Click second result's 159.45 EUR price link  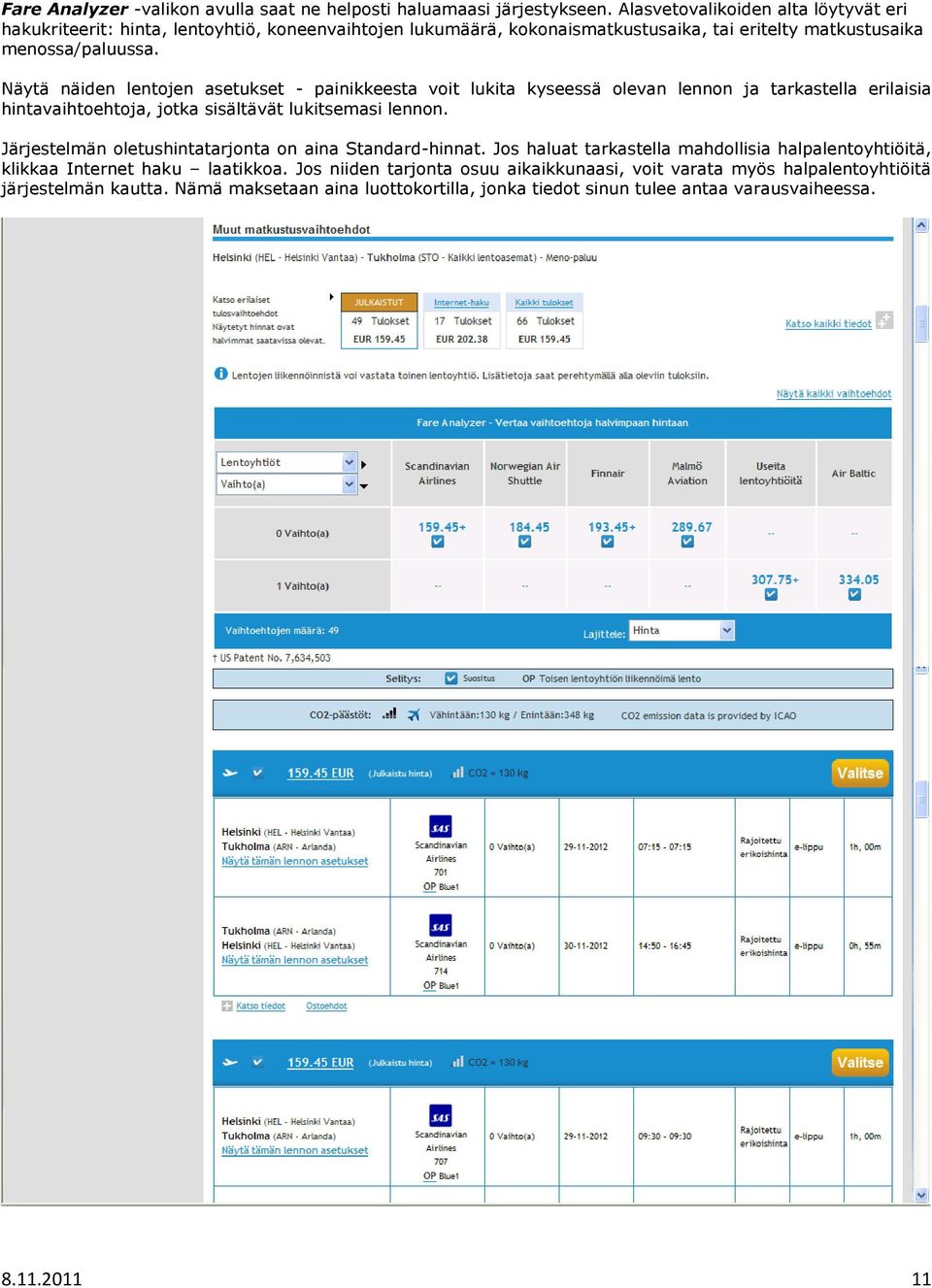[x=320, y=1063]
